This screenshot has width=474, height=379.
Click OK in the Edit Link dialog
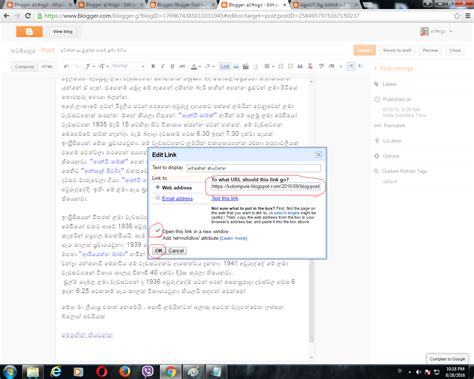point(159,251)
